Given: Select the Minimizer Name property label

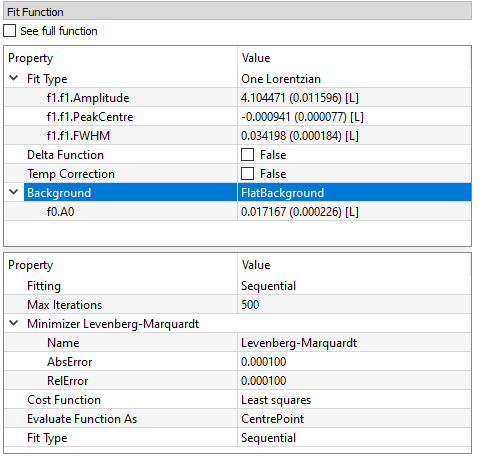Looking at the screenshot, I should 63,343.
